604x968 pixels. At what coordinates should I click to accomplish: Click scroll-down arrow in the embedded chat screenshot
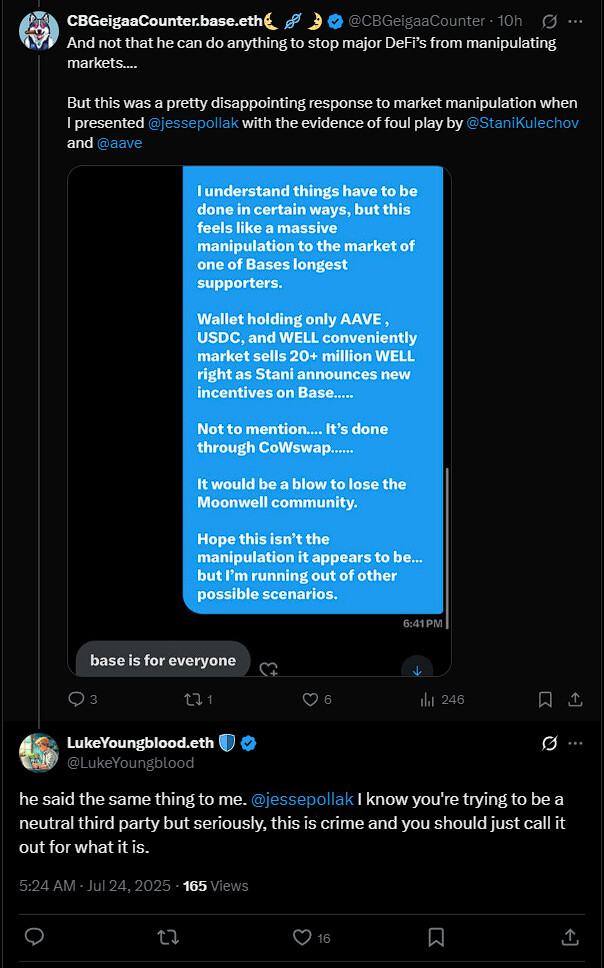coord(416,669)
